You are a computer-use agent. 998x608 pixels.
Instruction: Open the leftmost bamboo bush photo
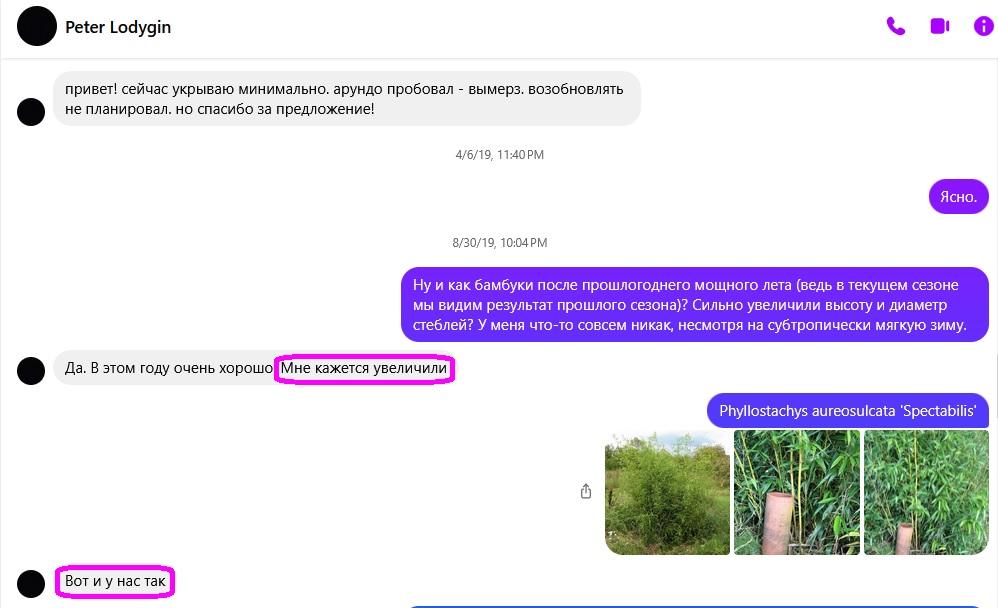pyautogui.click(x=667, y=492)
